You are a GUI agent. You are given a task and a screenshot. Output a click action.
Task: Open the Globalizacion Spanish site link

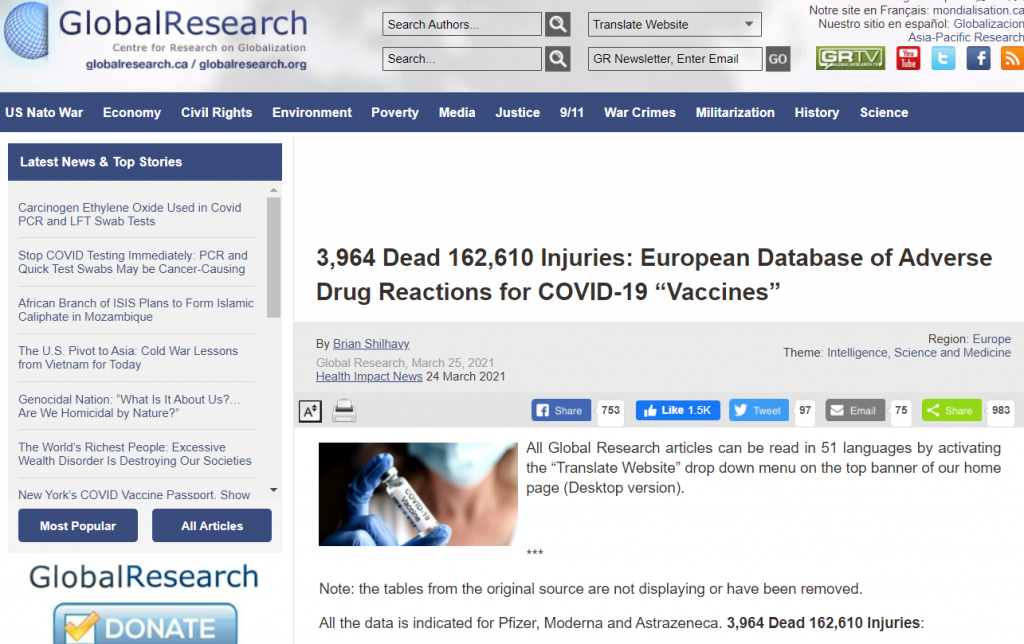[x=989, y=24]
